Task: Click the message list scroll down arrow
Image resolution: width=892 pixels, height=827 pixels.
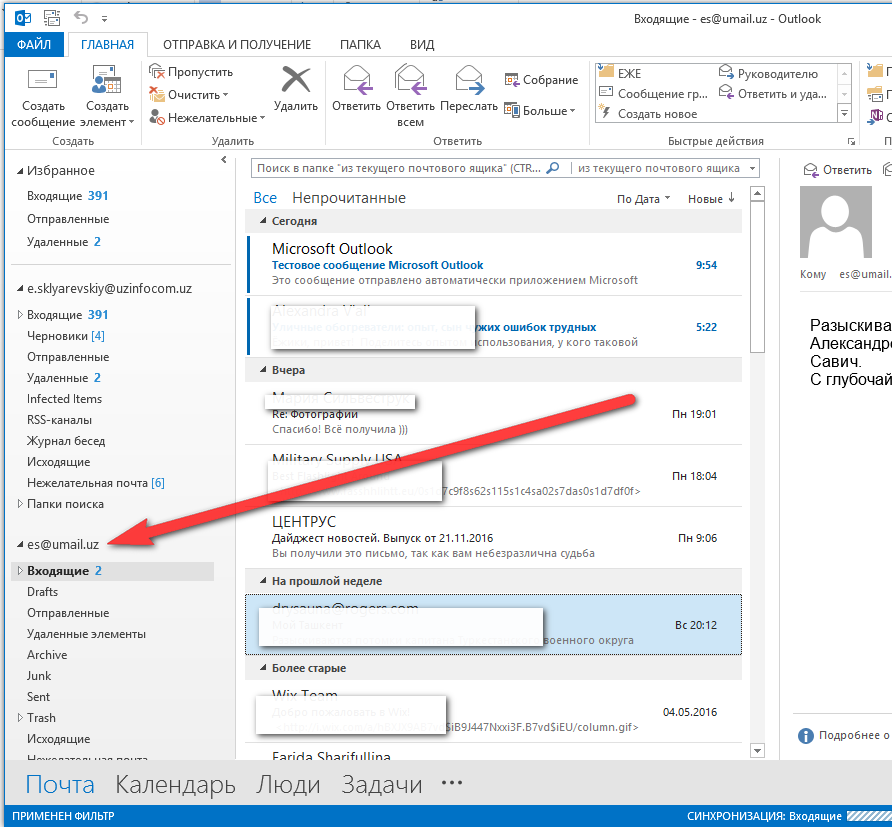Action: click(757, 751)
